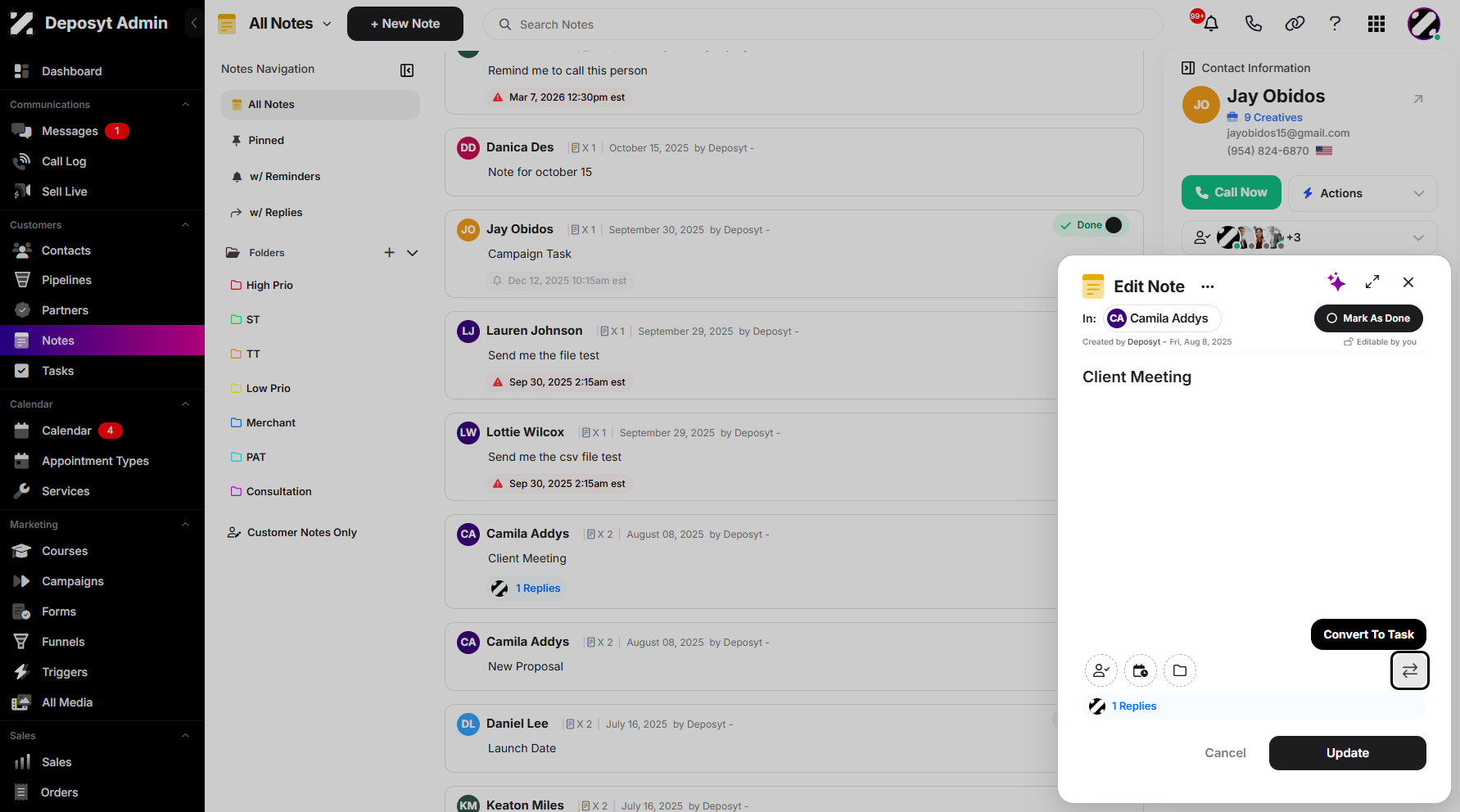
Task: Collapse the Notes Navigation panel icon
Action: (x=407, y=70)
